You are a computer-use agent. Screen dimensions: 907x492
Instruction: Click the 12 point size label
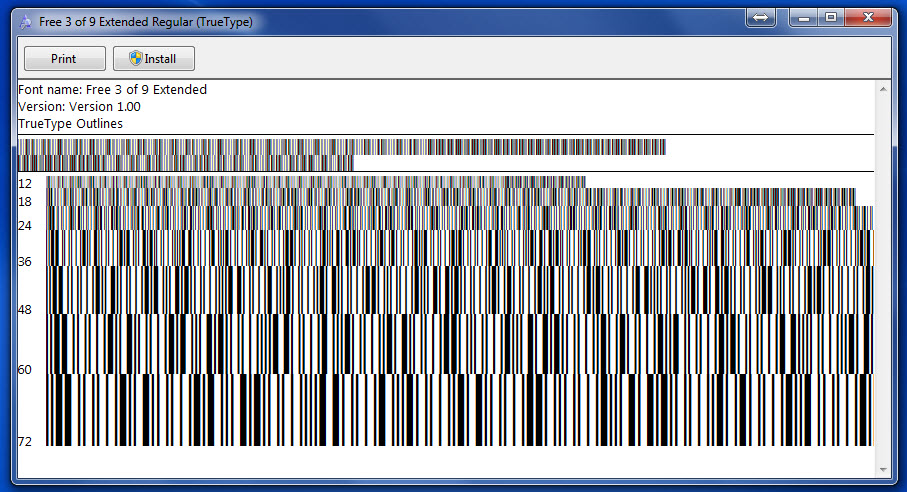(25, 184)
